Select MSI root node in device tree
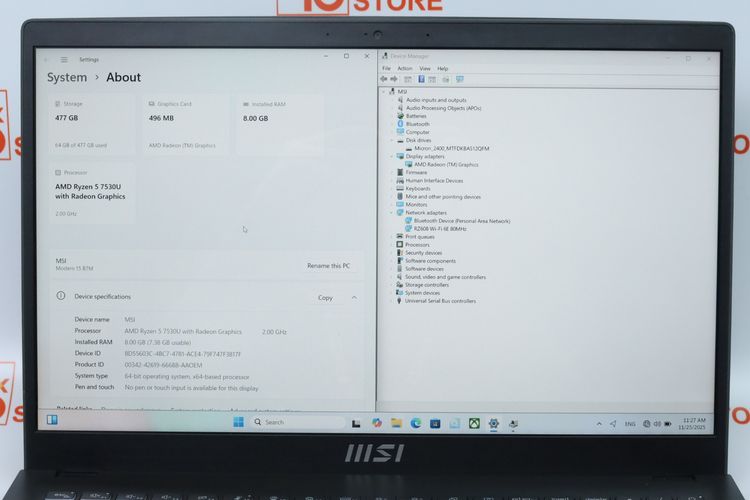The height and width of the screenshot is (500, 750). tap(402, 91)
